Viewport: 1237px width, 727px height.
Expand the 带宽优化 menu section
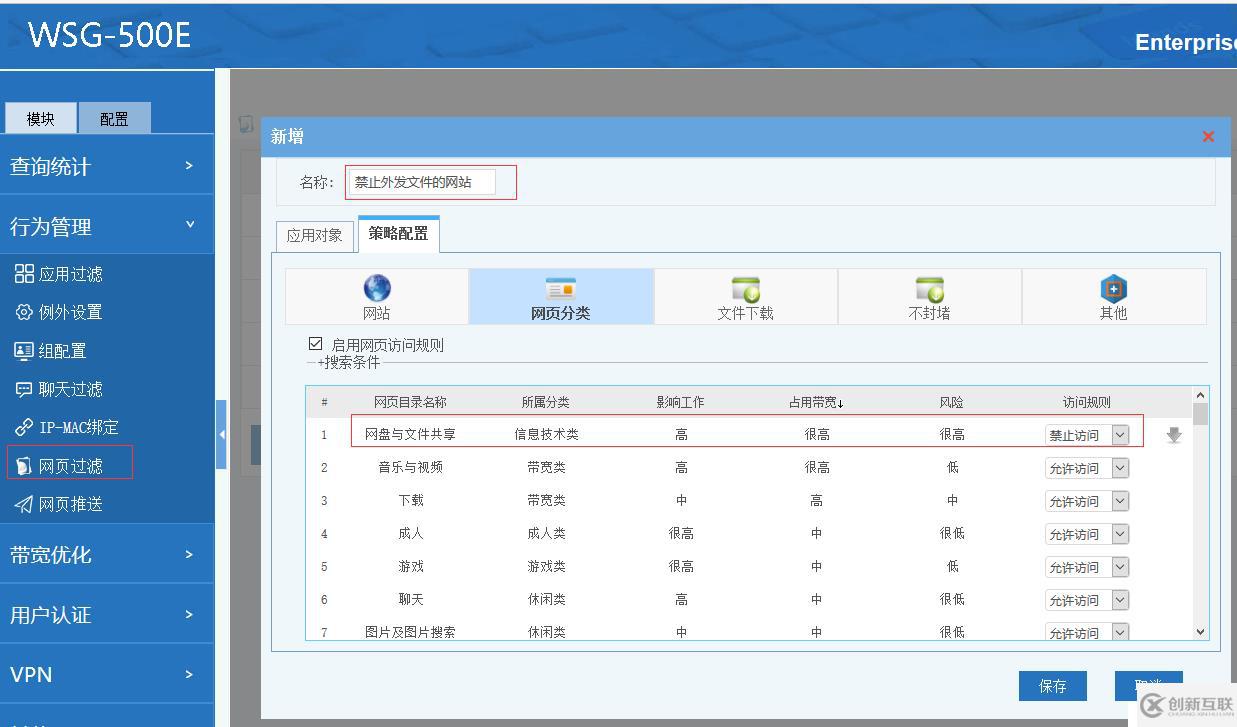click(60, 553)
